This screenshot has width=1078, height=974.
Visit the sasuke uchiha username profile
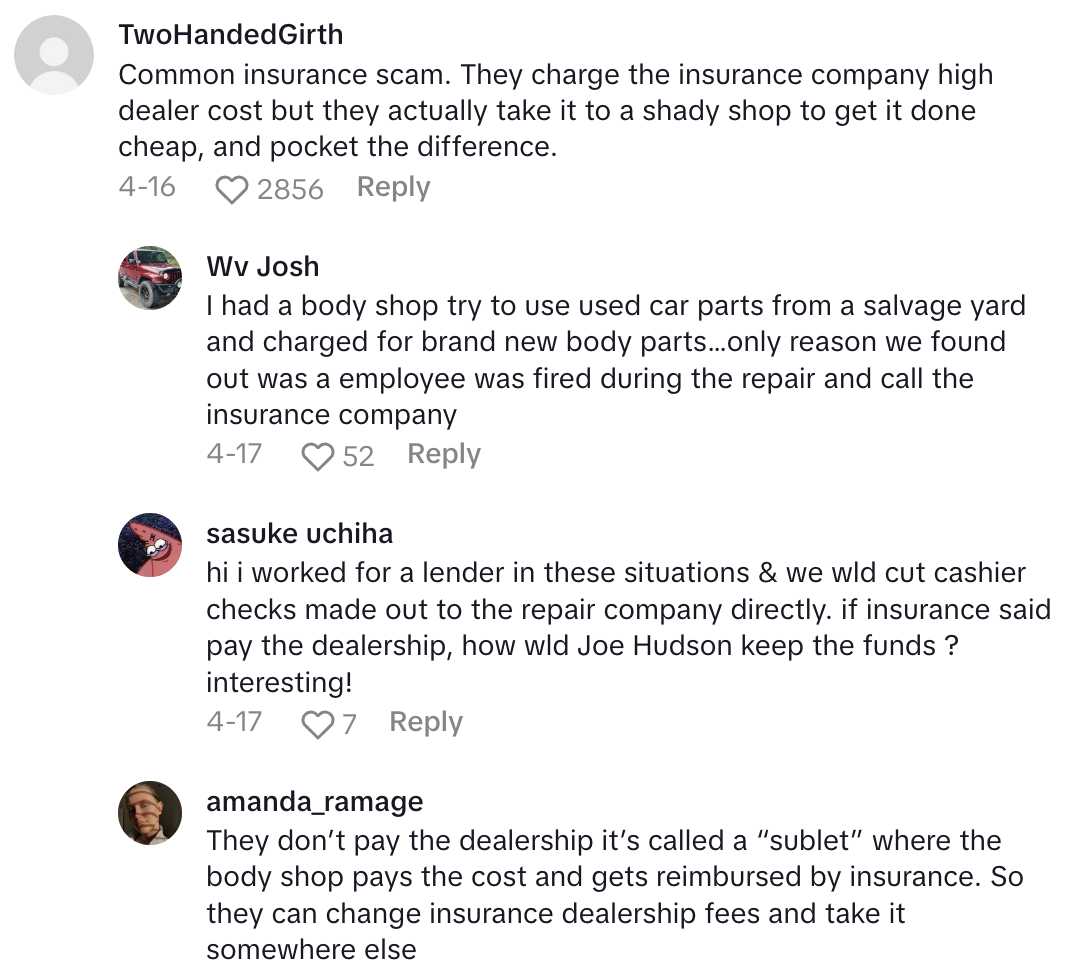coord(299,534)
